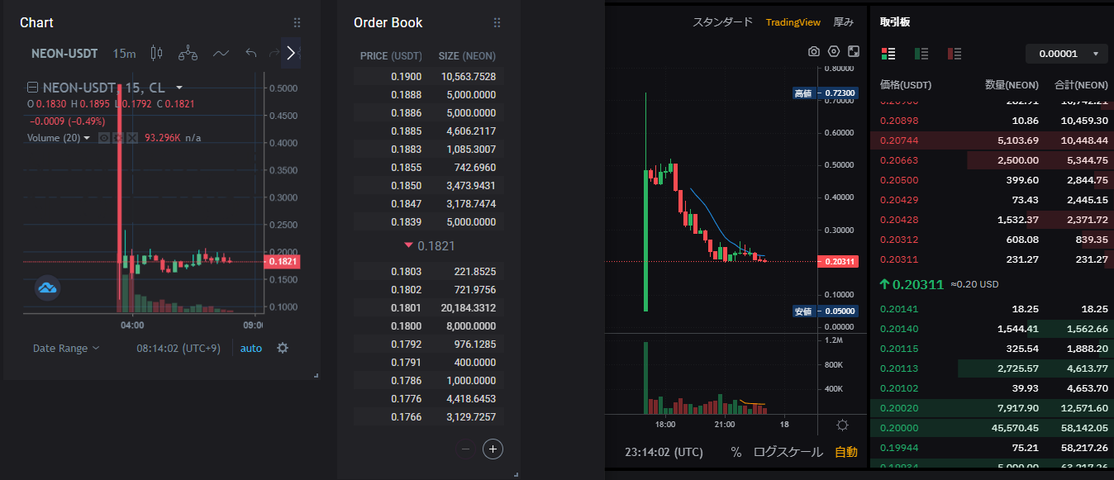Screen dimensions: 1114x480
Task: Switch to スタンダード chart tab
Action: 723,22
